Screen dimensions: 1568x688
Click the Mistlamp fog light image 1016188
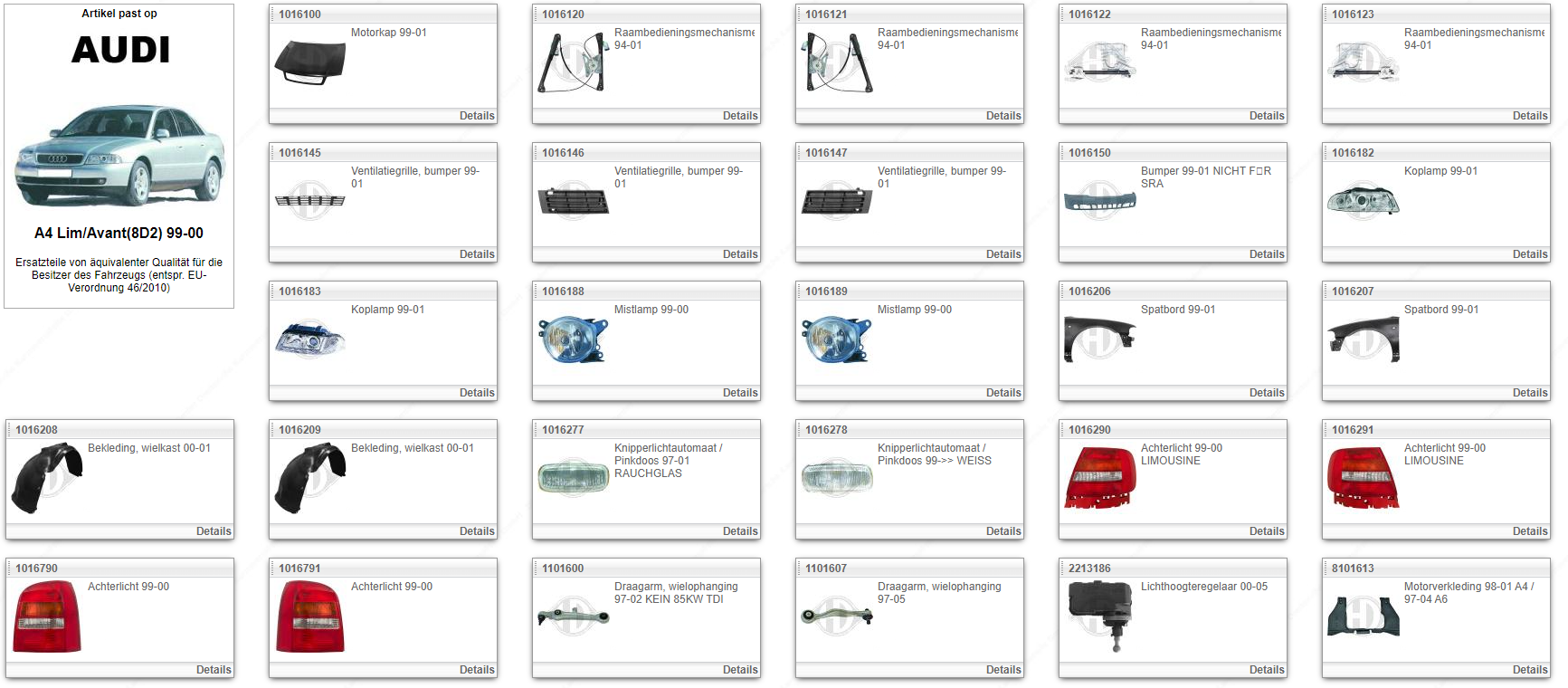click(573, 340)
